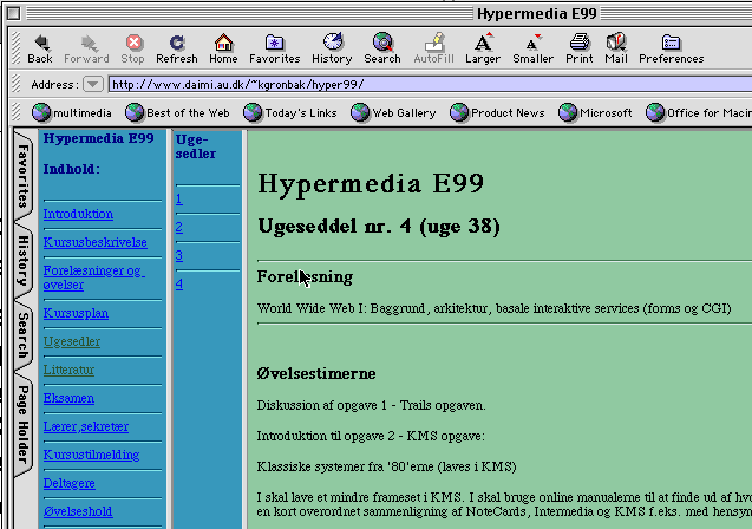Click the main Hypermedia E99 page heading

[371, 184]
